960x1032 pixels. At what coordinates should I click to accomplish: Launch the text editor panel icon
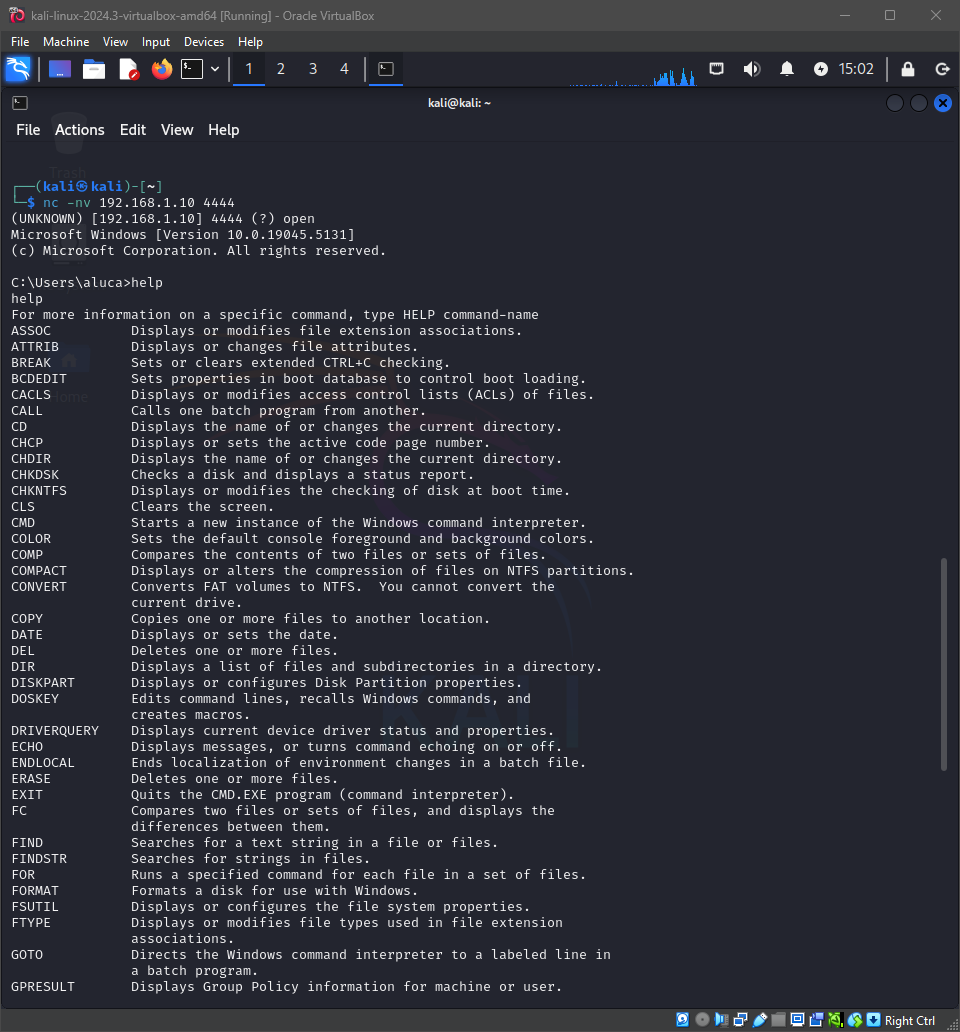[128, 69]
